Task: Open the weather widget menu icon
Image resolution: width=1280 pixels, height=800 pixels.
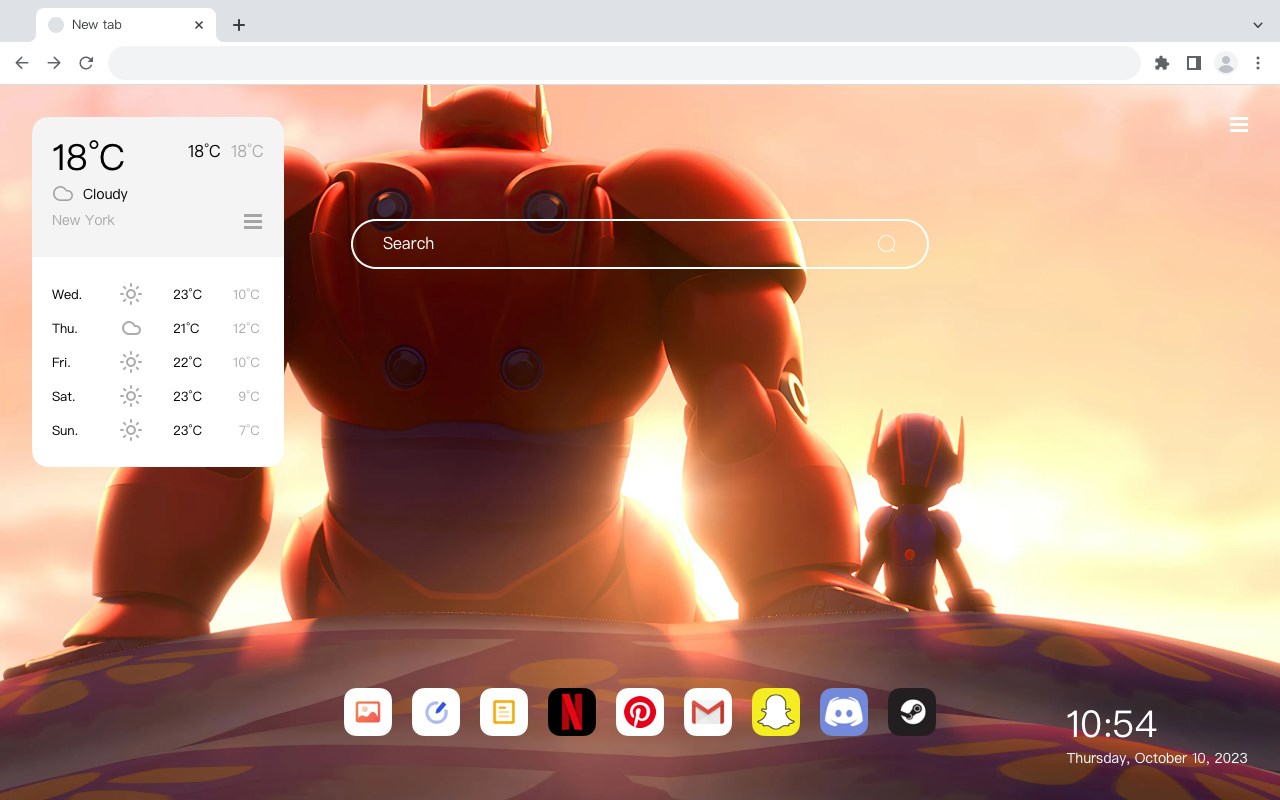Action: pyautogui.click(x=253, y=221)
